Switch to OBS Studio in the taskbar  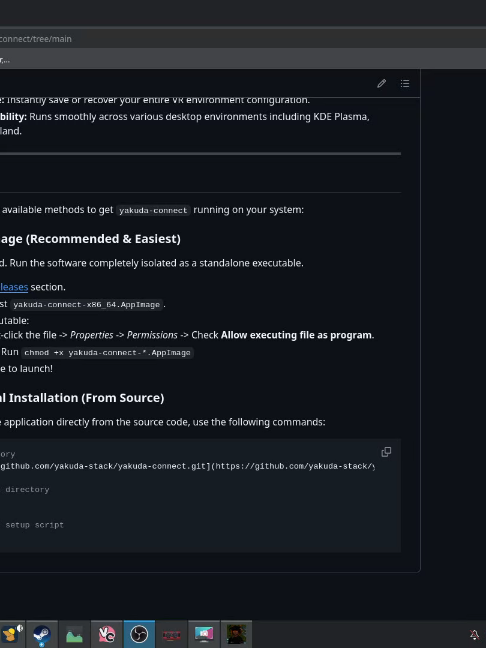[x=139, y=634]
